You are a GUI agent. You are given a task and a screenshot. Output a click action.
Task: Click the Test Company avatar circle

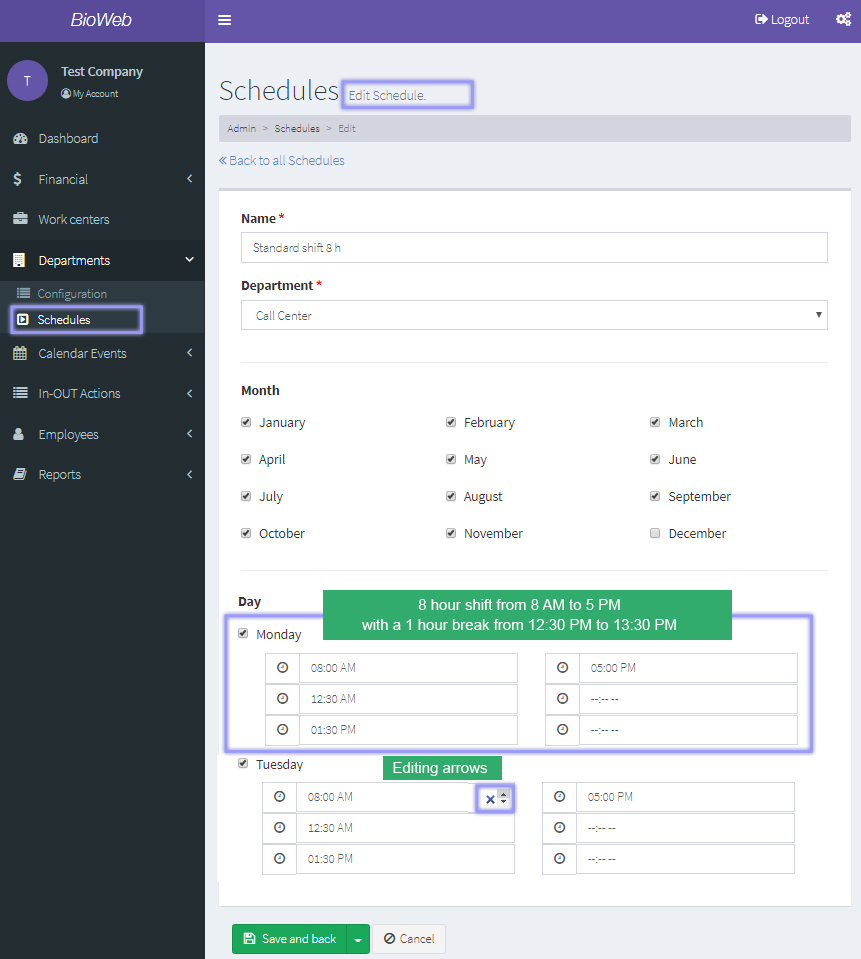28,81
